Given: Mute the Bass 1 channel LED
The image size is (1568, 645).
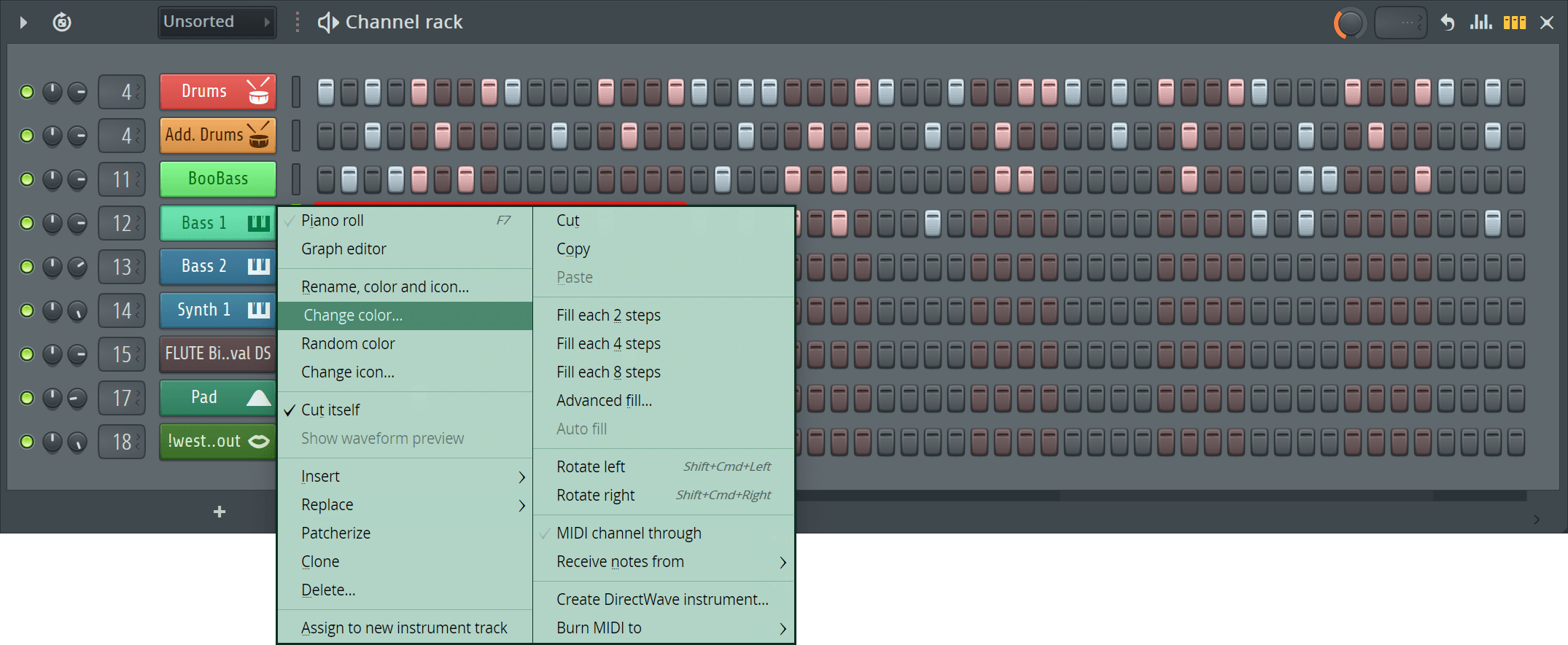Looking at the screenshot, I should tap(27, 223).
